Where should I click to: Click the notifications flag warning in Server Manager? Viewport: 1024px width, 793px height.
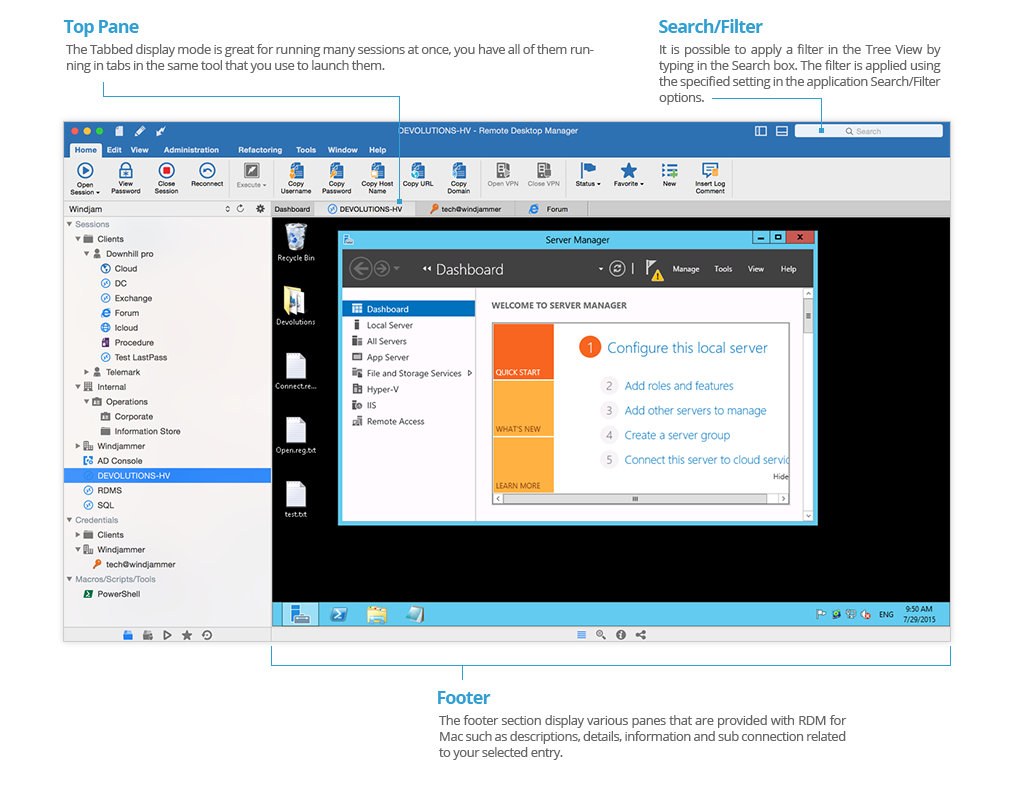654,269
